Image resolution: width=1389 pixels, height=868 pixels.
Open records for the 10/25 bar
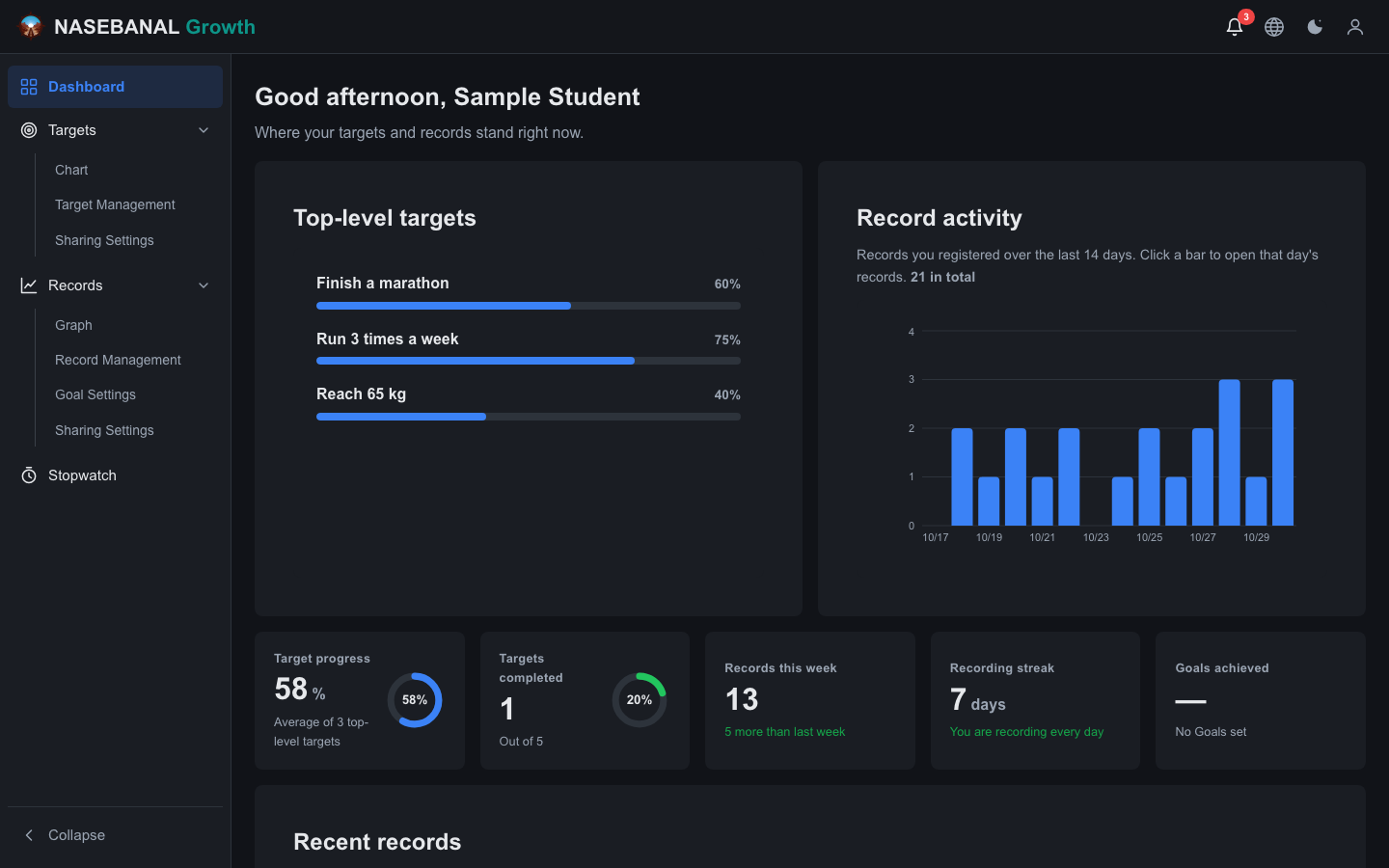click(x=1149, y=477)
